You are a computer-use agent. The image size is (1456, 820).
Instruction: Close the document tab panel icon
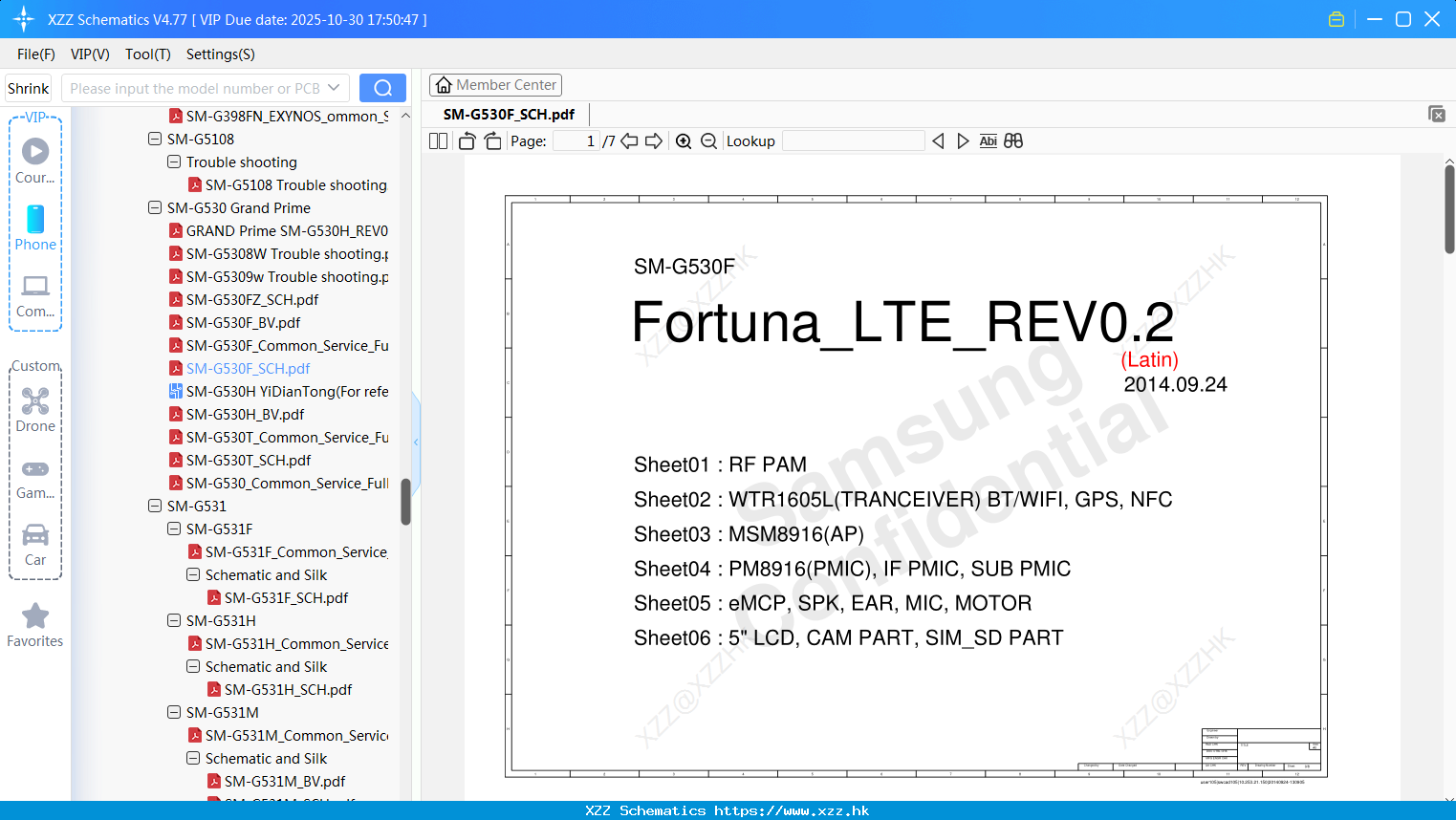click(1436, 114)
